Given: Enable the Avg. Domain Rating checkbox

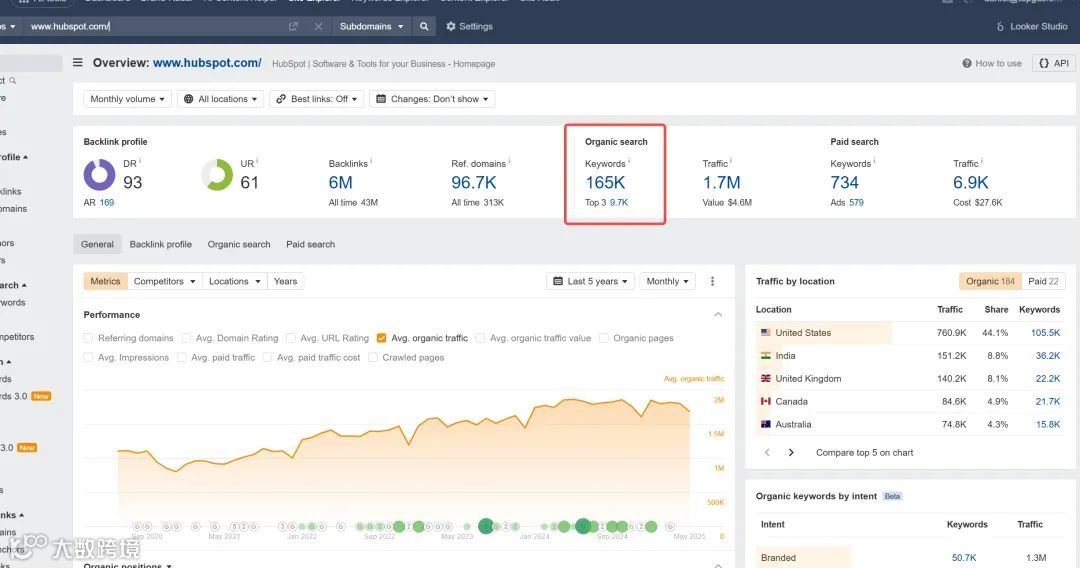Looking at the screenshot, I should pyautogui.click(x=186, y=338).
